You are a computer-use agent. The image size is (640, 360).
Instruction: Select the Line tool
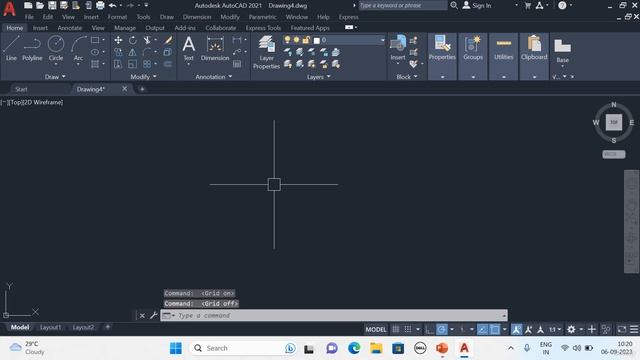tap(11, 48)
